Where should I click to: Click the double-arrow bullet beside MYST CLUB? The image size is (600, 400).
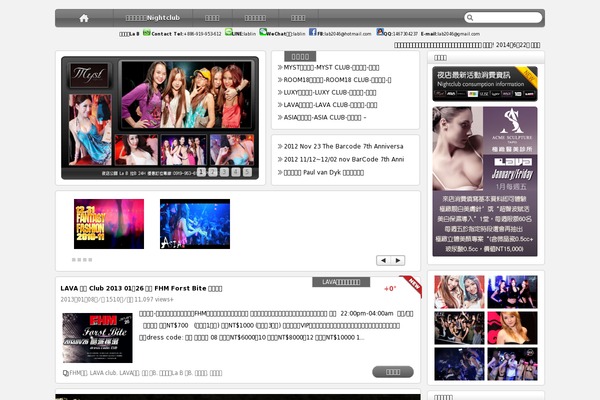tap(280, 68)
